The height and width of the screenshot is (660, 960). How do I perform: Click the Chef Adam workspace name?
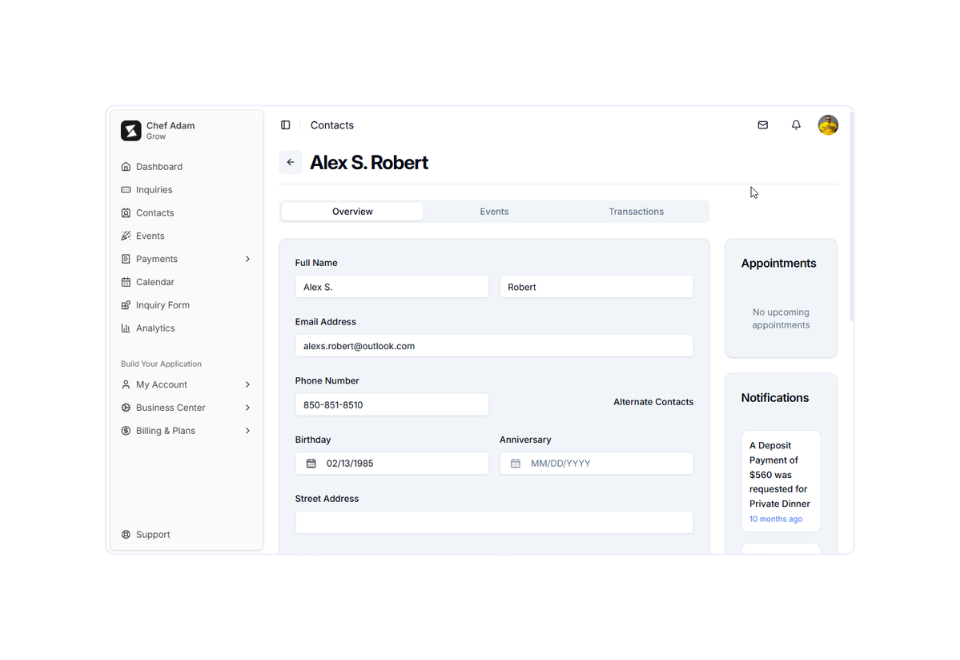pos(170,126)
